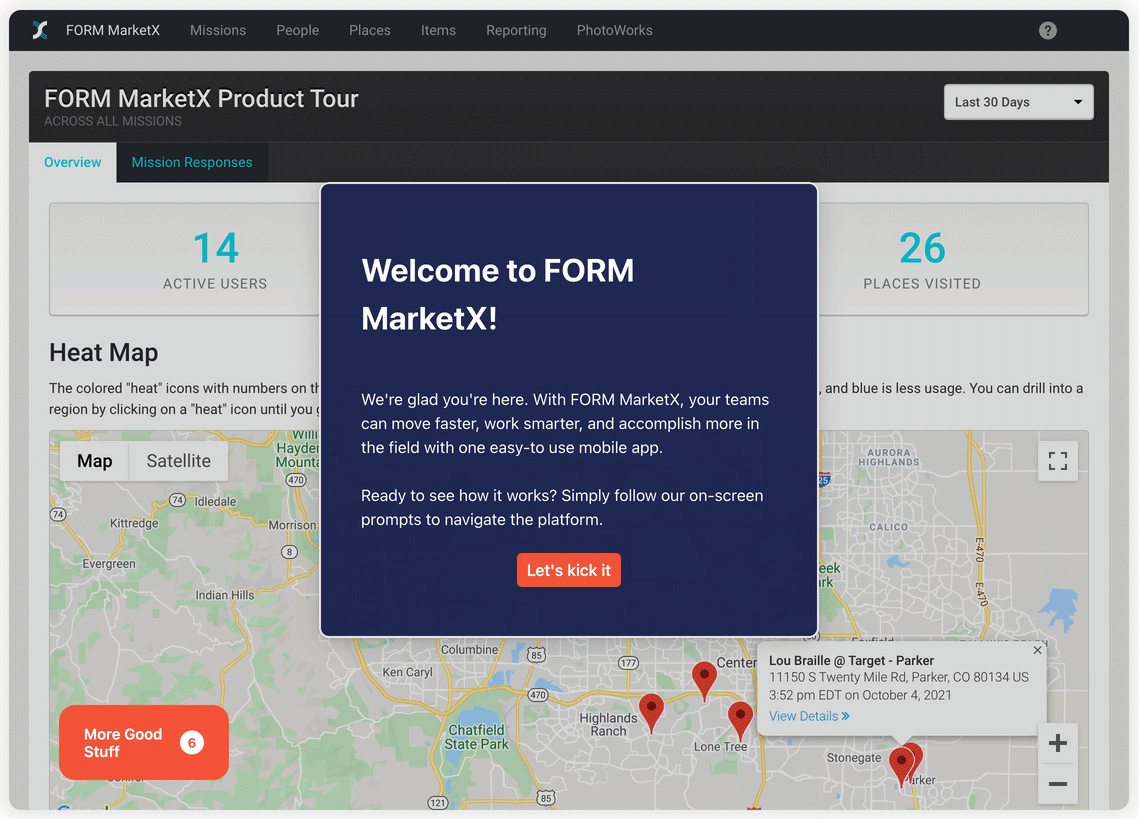Image resolution: width=1139 pixels, height=819 pixels.
Task: Select the map pin at Parker
Action: point(901,767)
